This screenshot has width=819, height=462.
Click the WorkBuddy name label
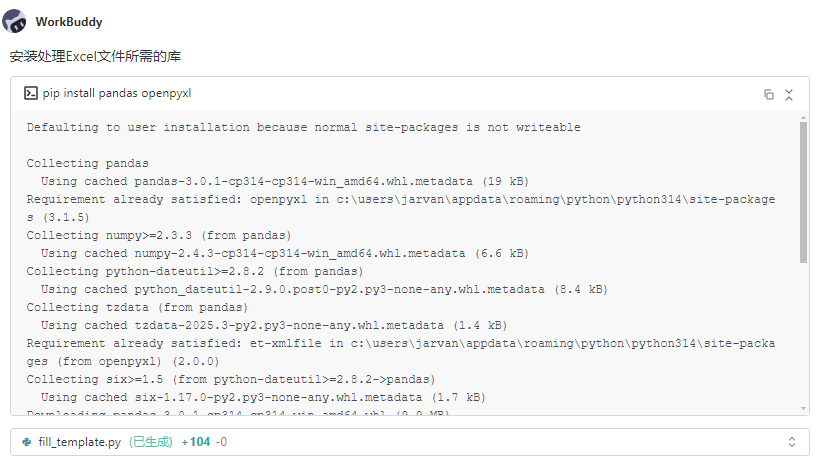68,21
